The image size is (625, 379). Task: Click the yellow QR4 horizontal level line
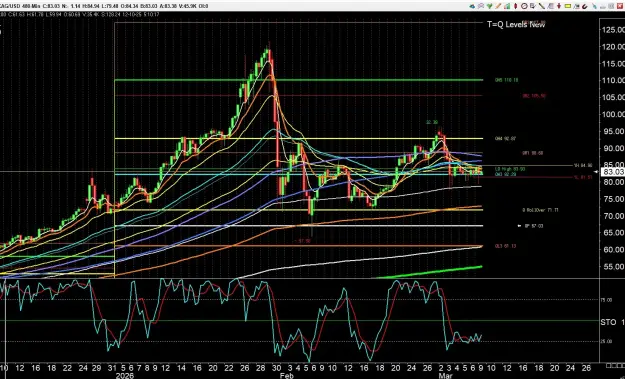(x=299, y=139)
